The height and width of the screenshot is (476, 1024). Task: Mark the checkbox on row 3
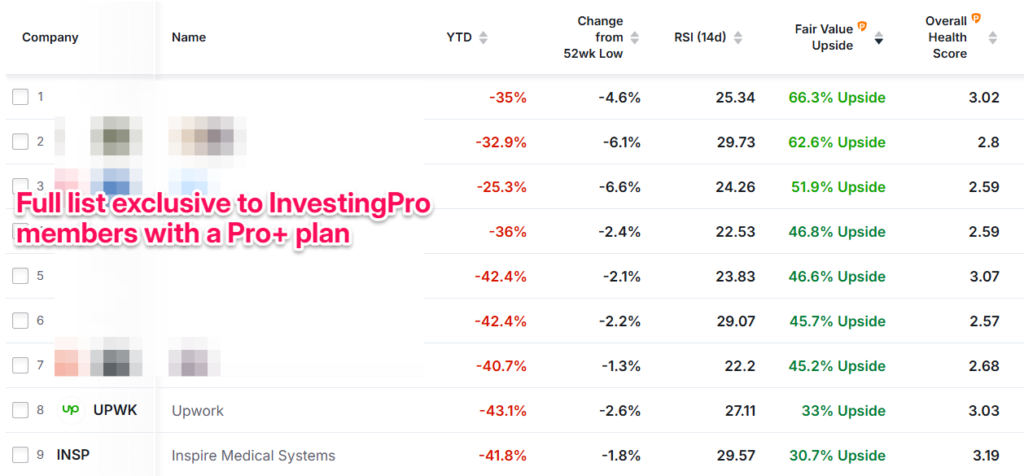coord(20,186)
